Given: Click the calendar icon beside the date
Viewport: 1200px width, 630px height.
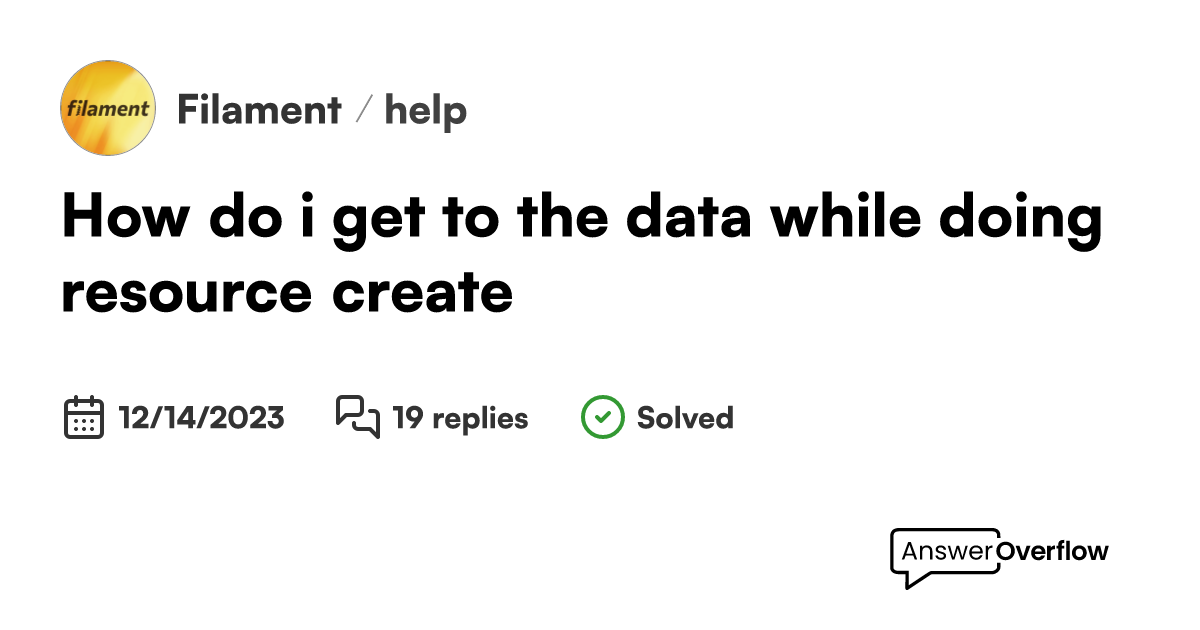Looking at the screenshot, I should tap(84, 417).
